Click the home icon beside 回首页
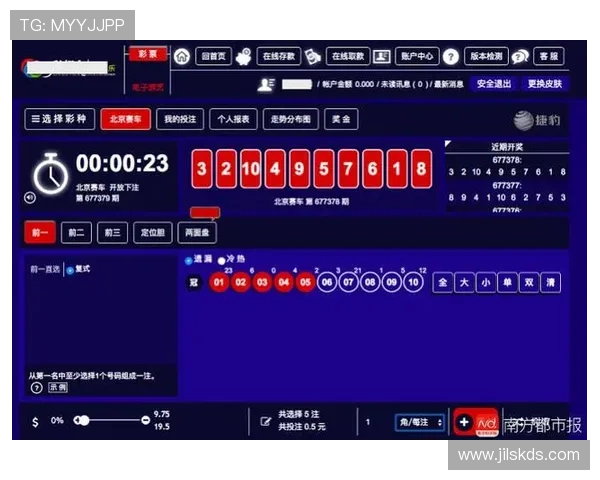The height and width of the screenshot is (480, 600). click(182, 56)
